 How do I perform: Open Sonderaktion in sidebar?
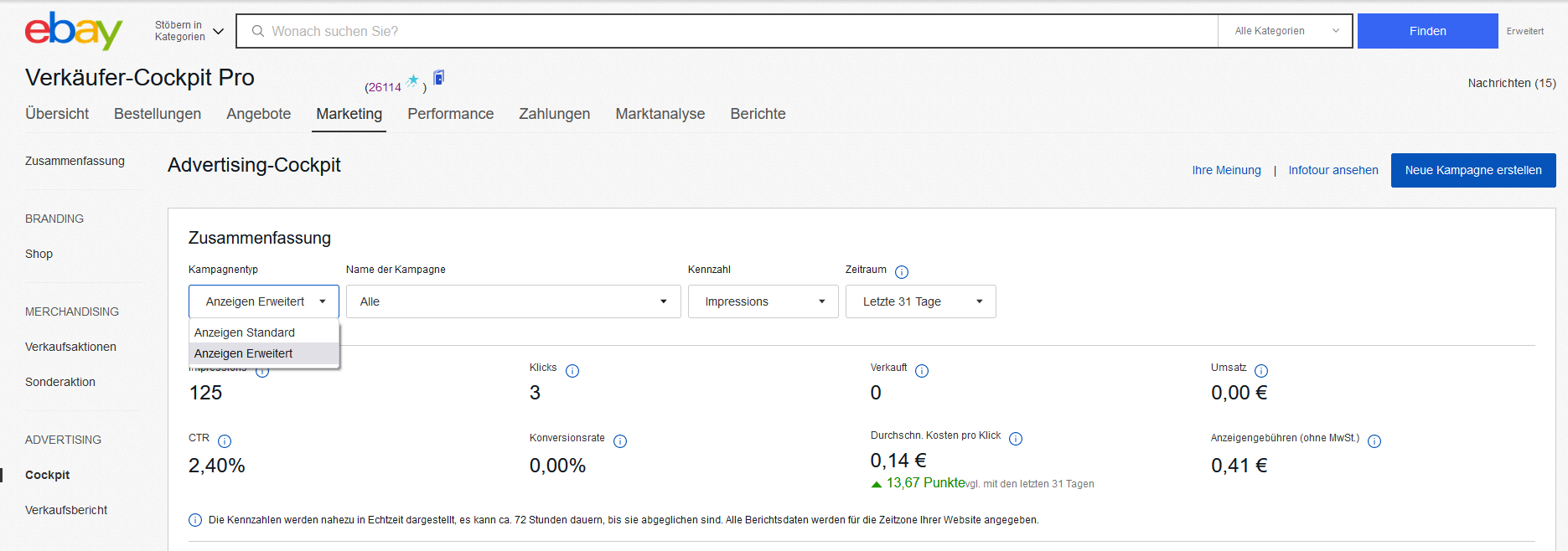click(x=60, y=382)
